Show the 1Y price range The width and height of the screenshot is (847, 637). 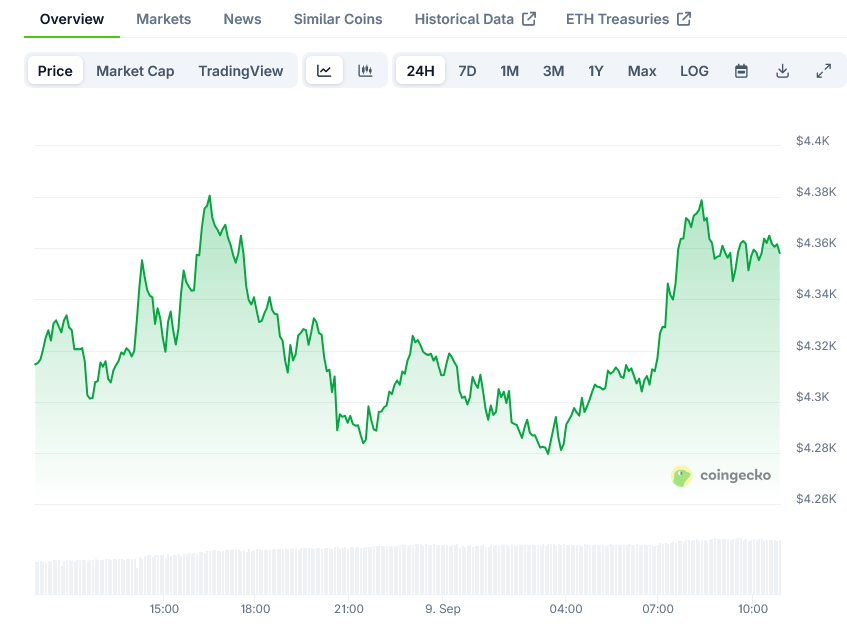pos(596,71)
